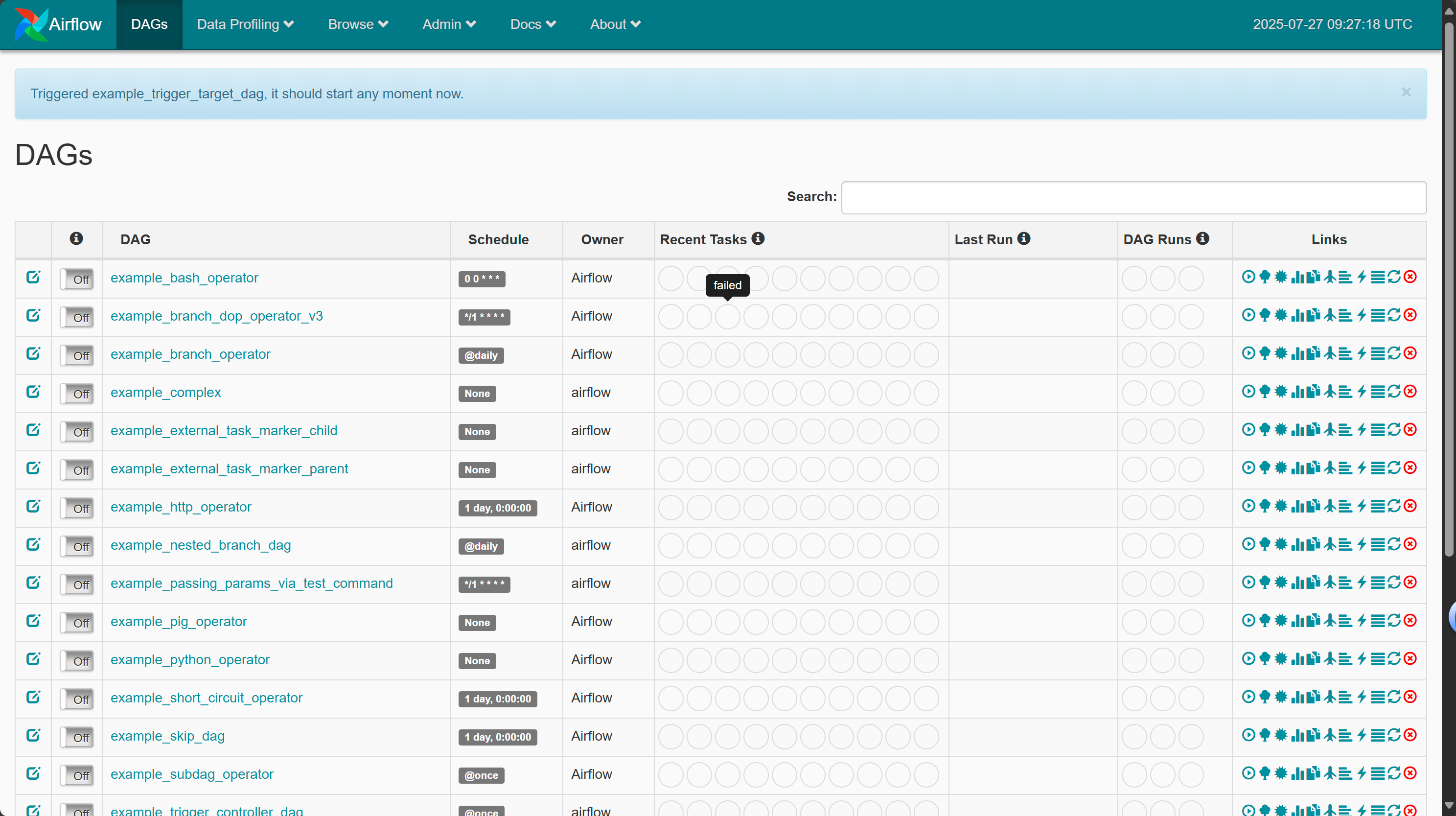
Task: Click the Airflow pinwheel logo
Action: [31, 24]
